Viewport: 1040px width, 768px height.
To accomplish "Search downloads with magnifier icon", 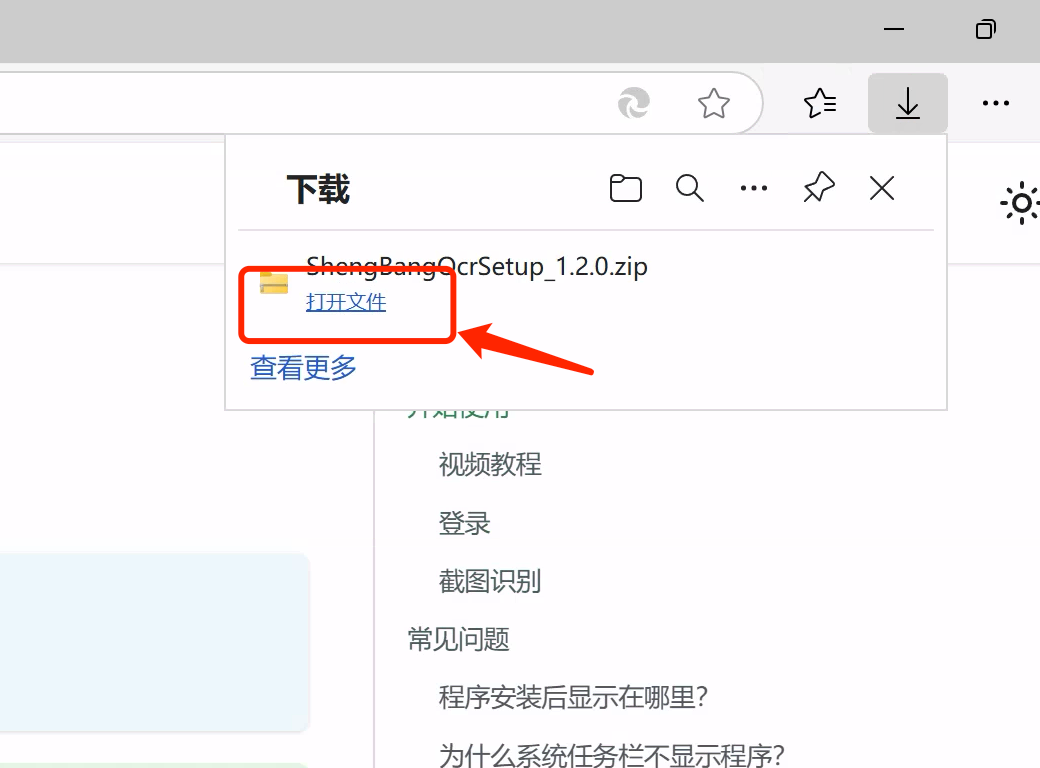I will [690, 188].
